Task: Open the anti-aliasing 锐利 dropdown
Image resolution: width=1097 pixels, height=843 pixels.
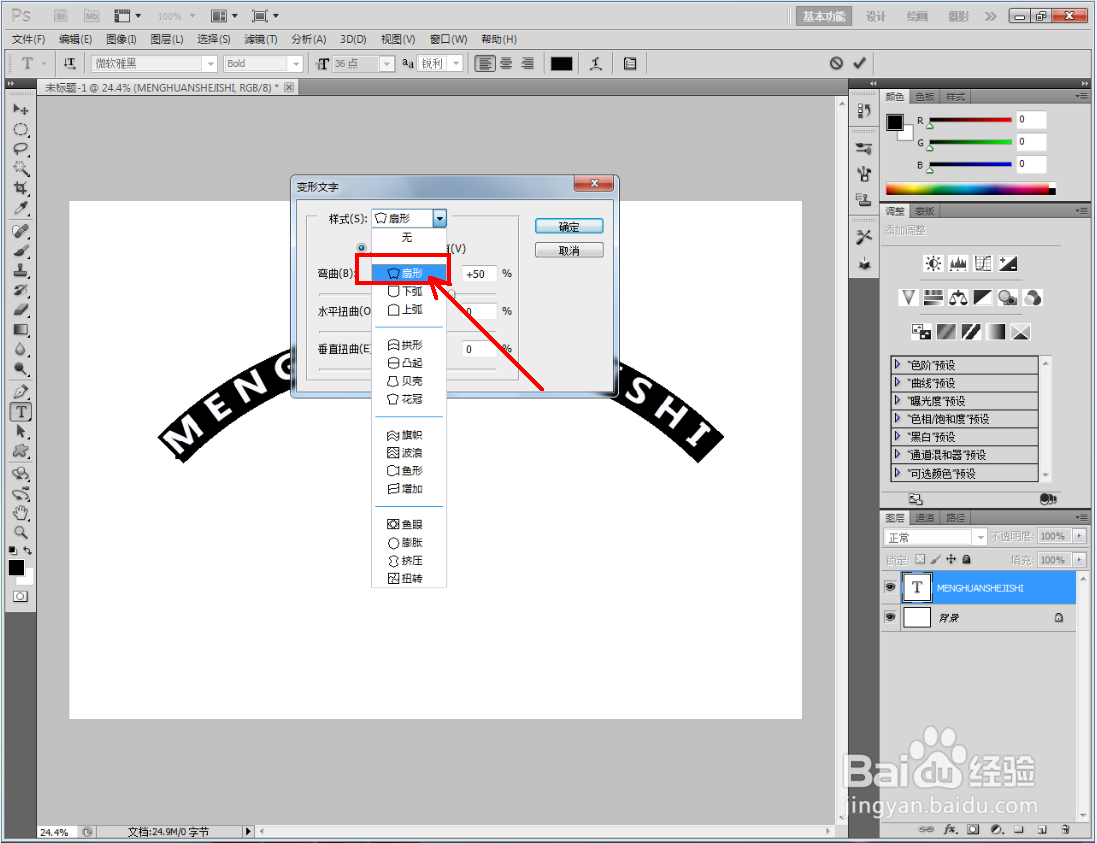Action: click(x=456, y=64)
